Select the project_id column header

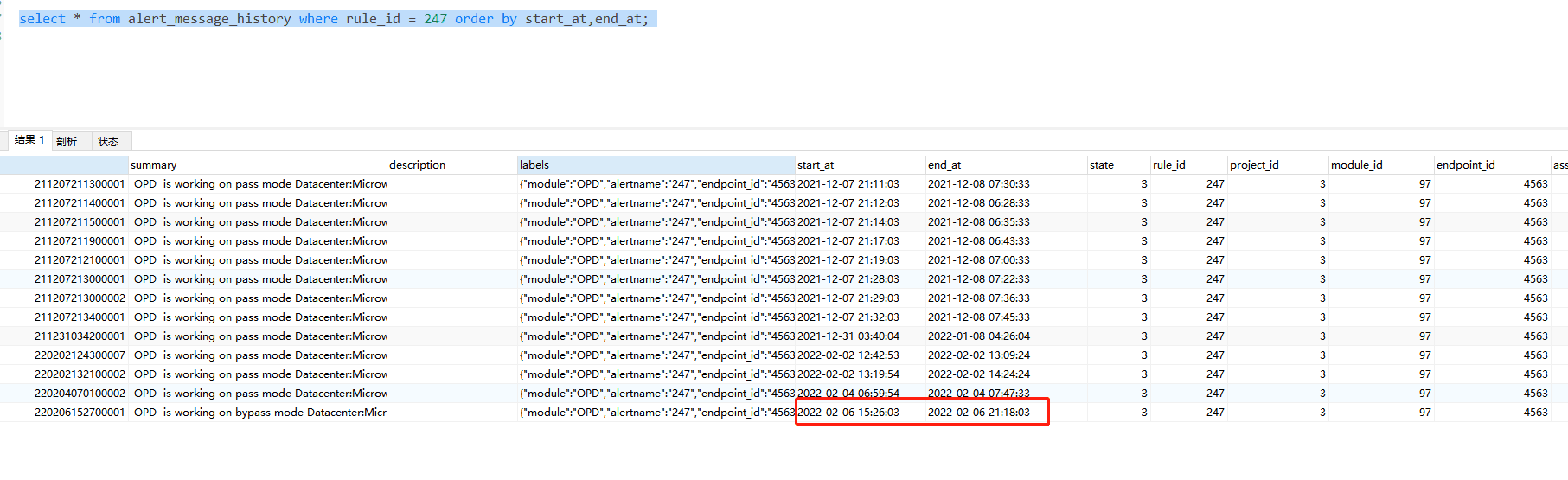click(1254, 165)
